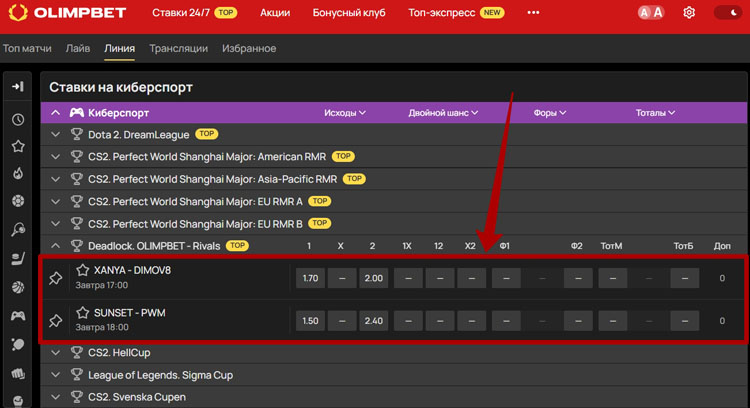Open the Двойной шанс dropdown

pos(443,113)
